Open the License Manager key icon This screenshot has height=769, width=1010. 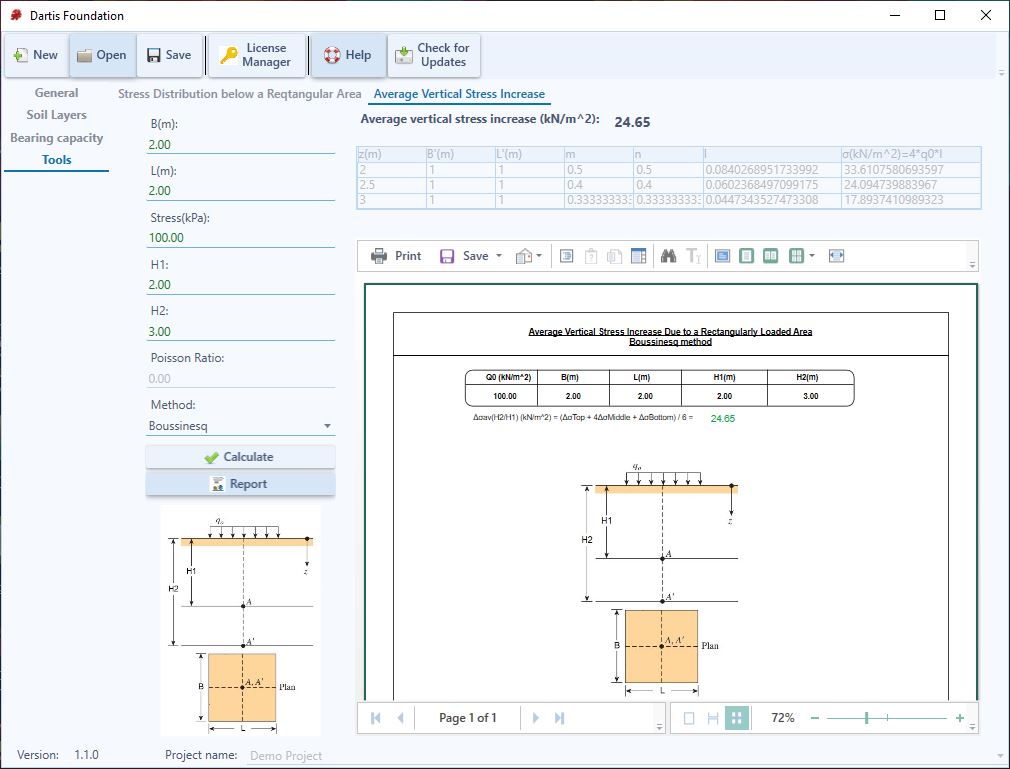(x=229, y=55)
